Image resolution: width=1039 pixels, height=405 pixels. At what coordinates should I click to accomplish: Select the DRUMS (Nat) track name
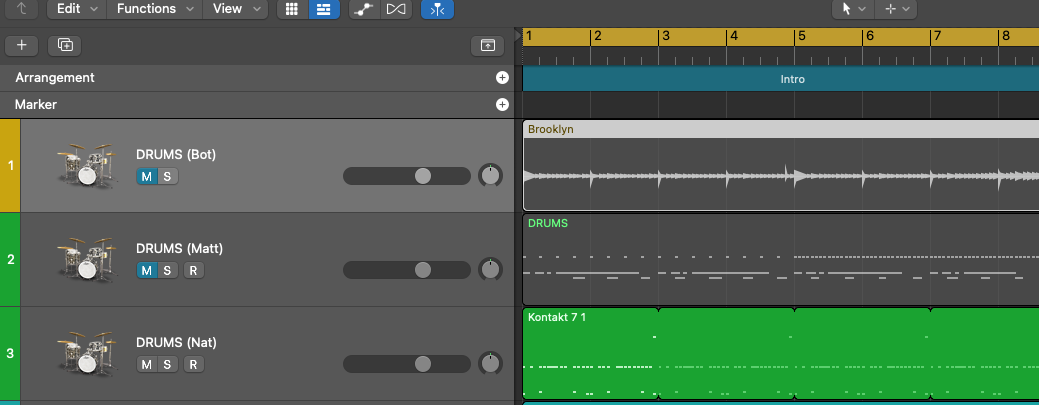point(176,343)
